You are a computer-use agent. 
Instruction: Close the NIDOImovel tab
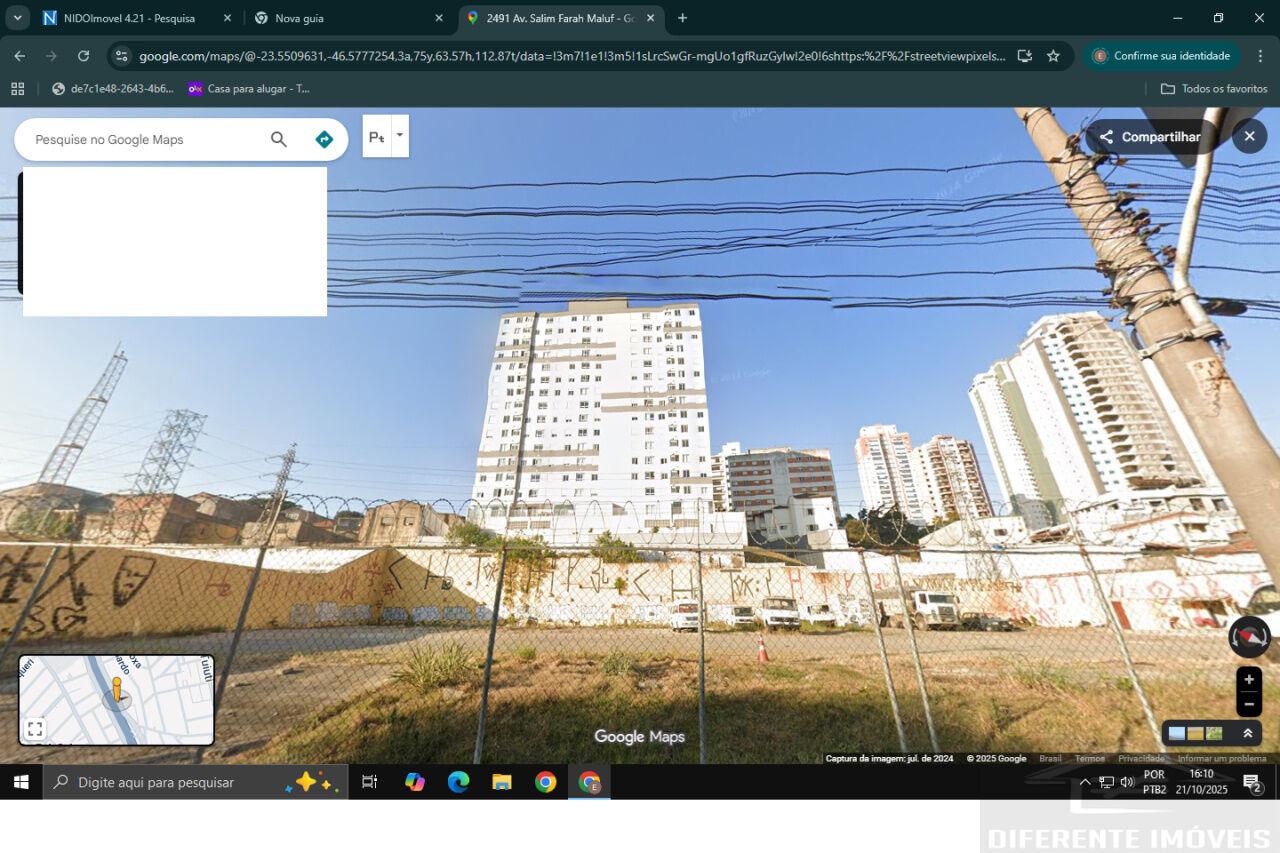227,18
